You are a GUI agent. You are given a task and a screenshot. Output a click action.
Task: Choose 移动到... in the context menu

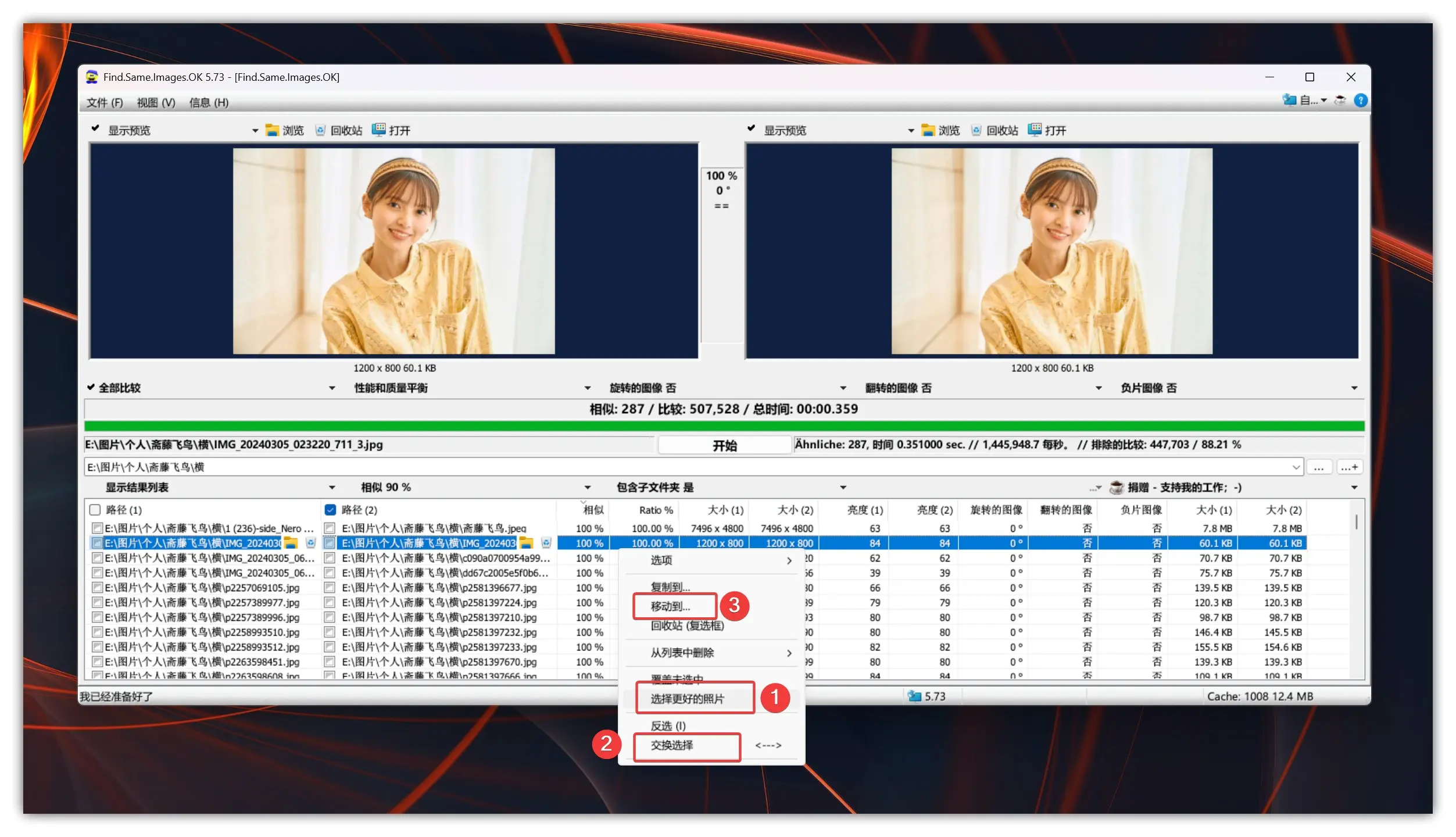click(670, 606)
